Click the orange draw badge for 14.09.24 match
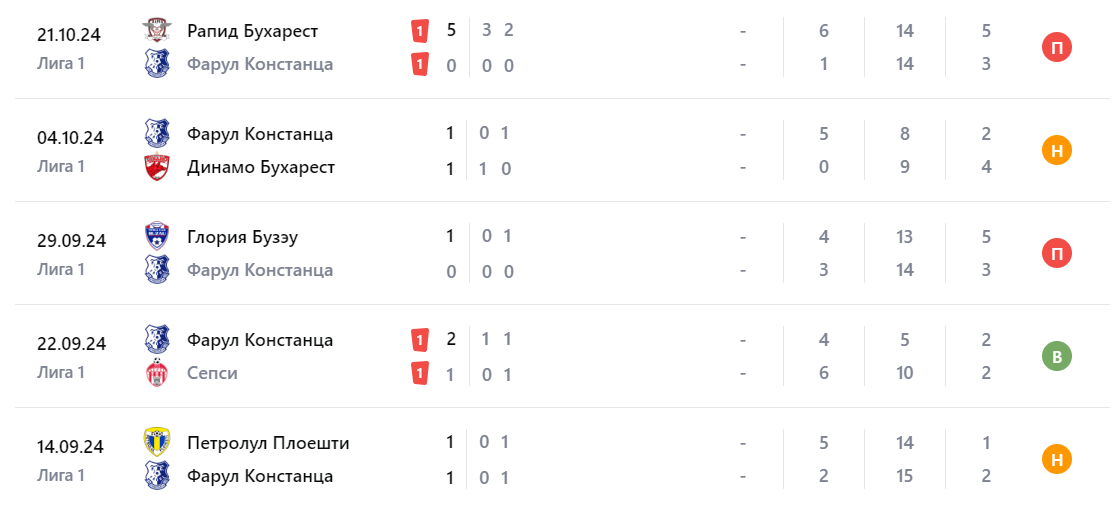1120x505 pixels. [1057, 459]
